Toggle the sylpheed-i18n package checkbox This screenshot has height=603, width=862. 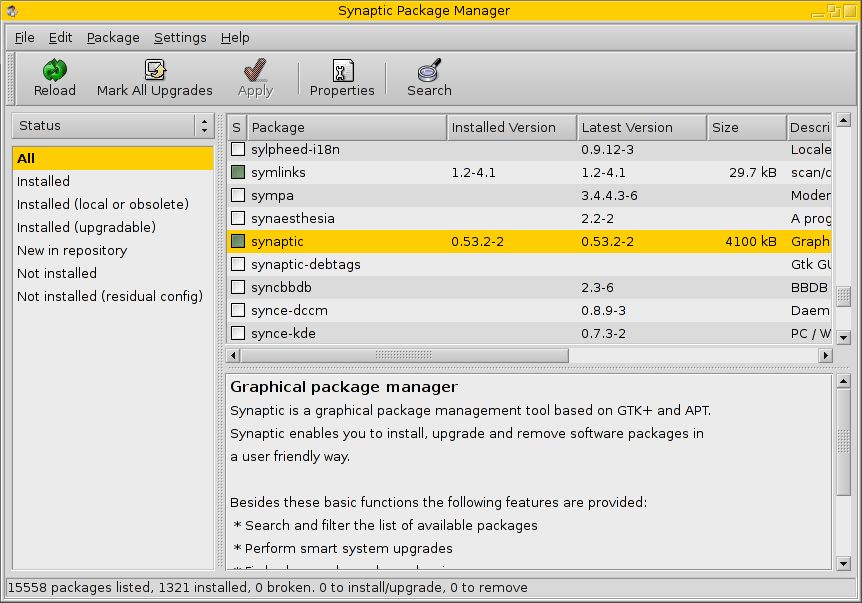pos(236,149)
